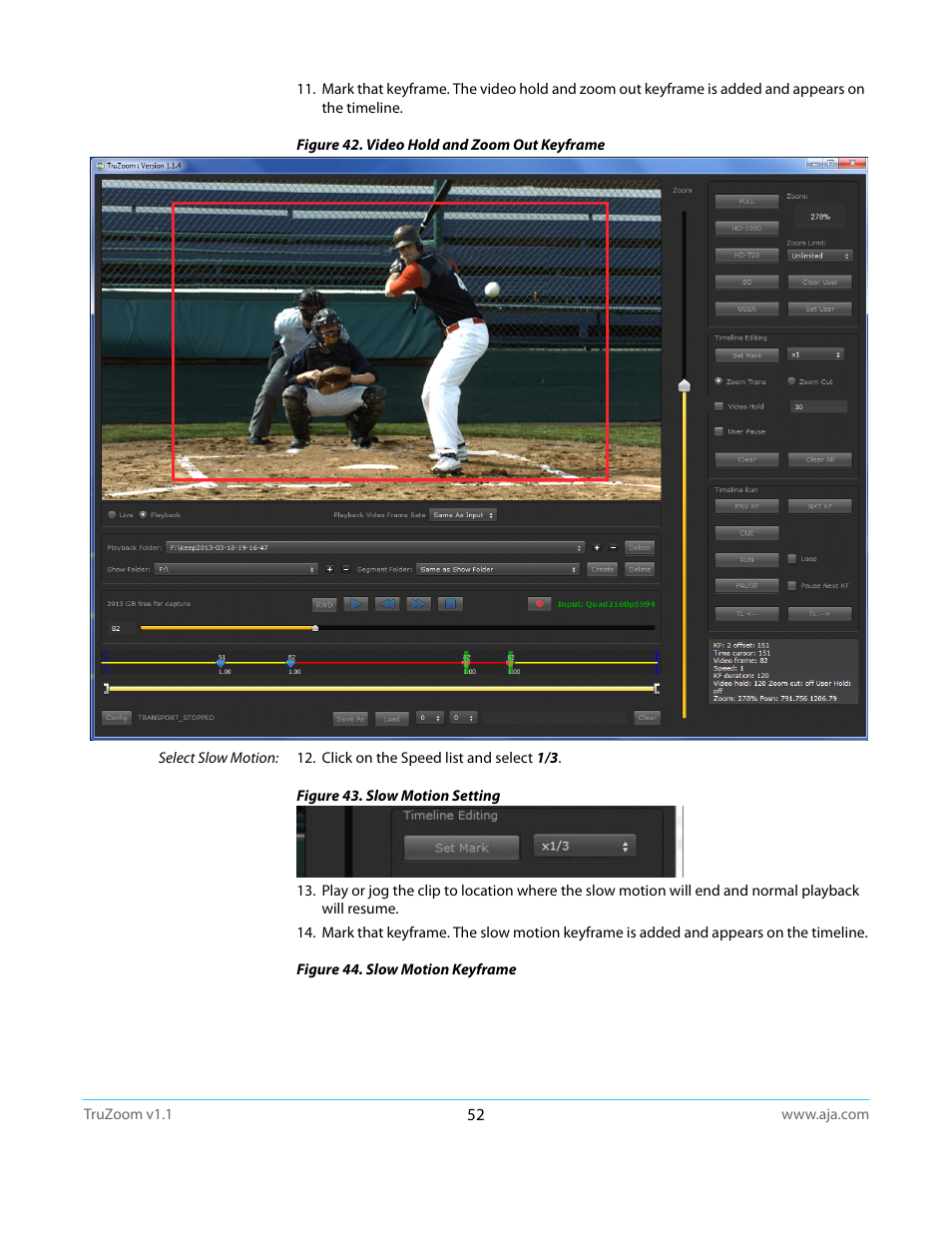The image size is (952, 1233).
Task: Expand the Playback Video Frame Rate dropdown
Action: (x=463, y=515)
